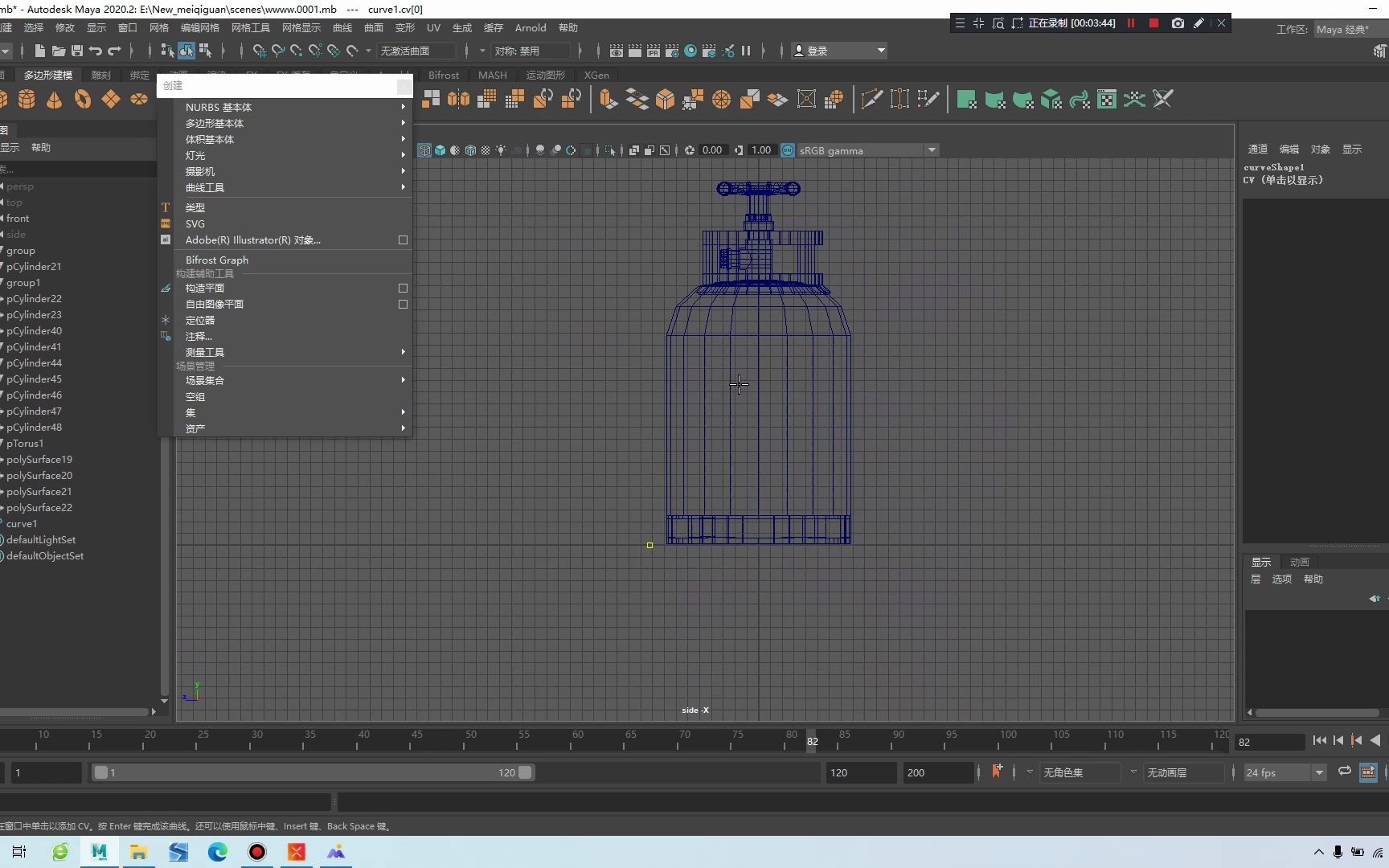
Task: Click the smooth shade all viewport icon
Action: tap(440, 150)
